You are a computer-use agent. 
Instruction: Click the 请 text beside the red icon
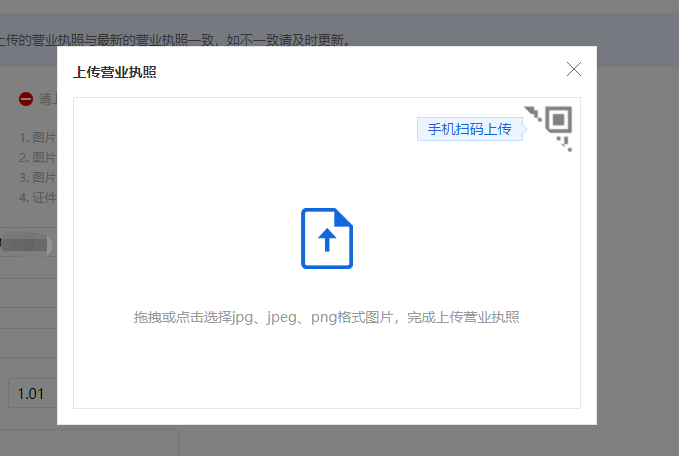coord(45,99)
